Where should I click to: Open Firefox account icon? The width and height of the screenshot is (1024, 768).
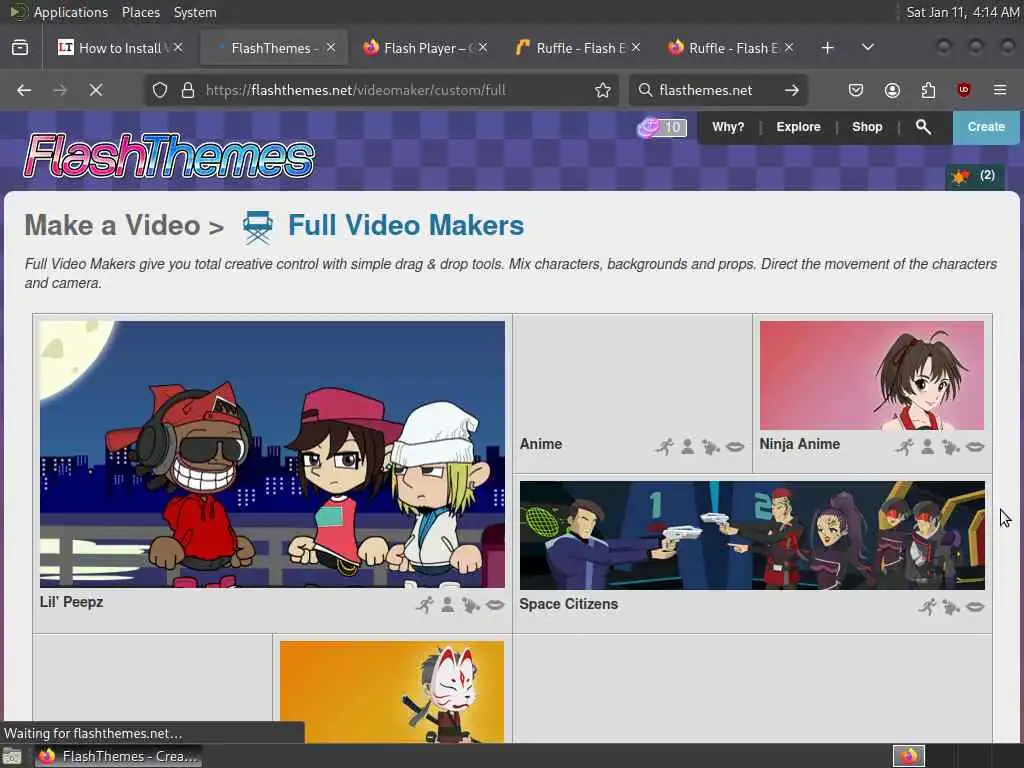(892, 90)
